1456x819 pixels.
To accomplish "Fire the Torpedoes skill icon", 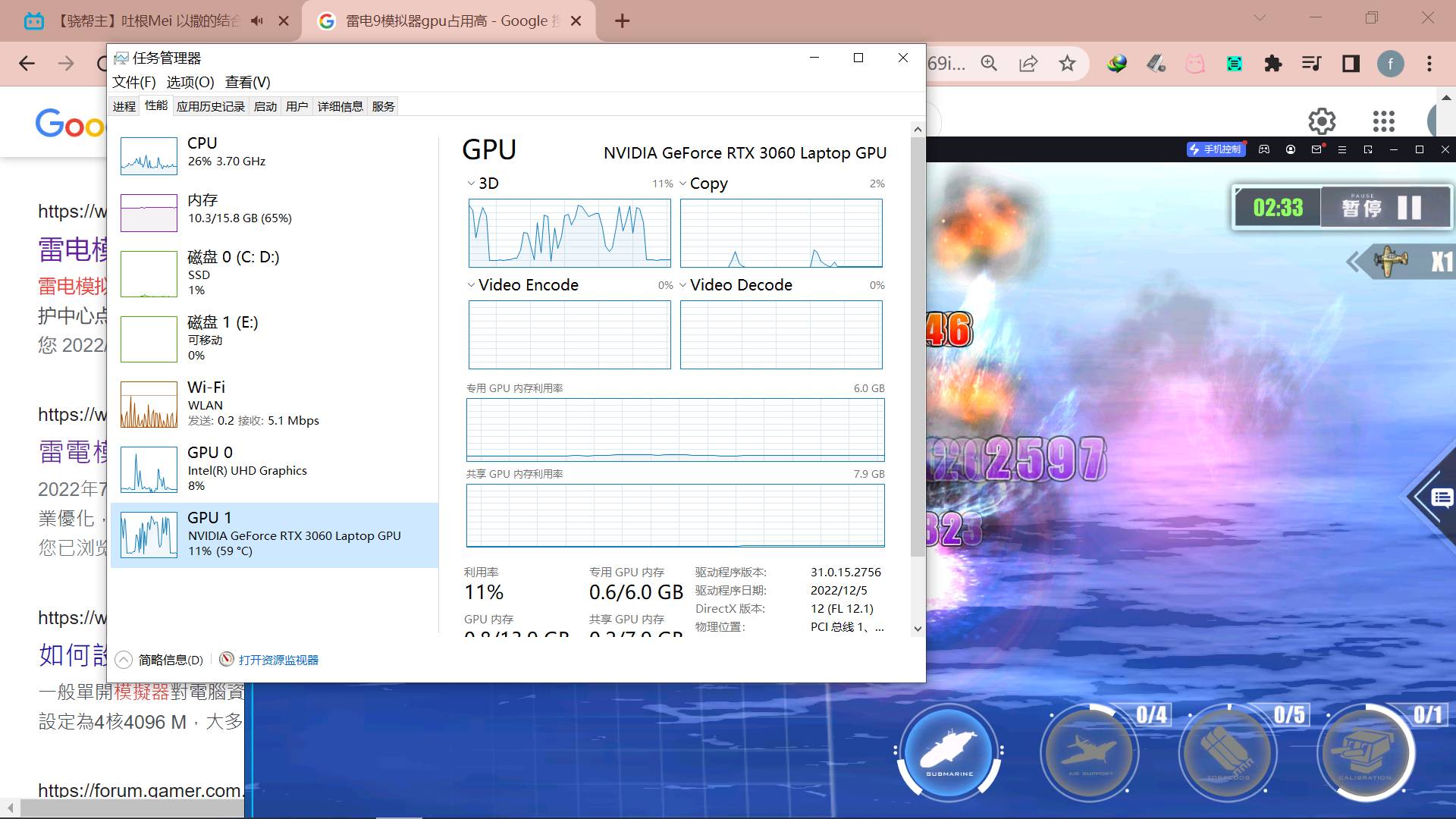I will (x=1228, y=753).
